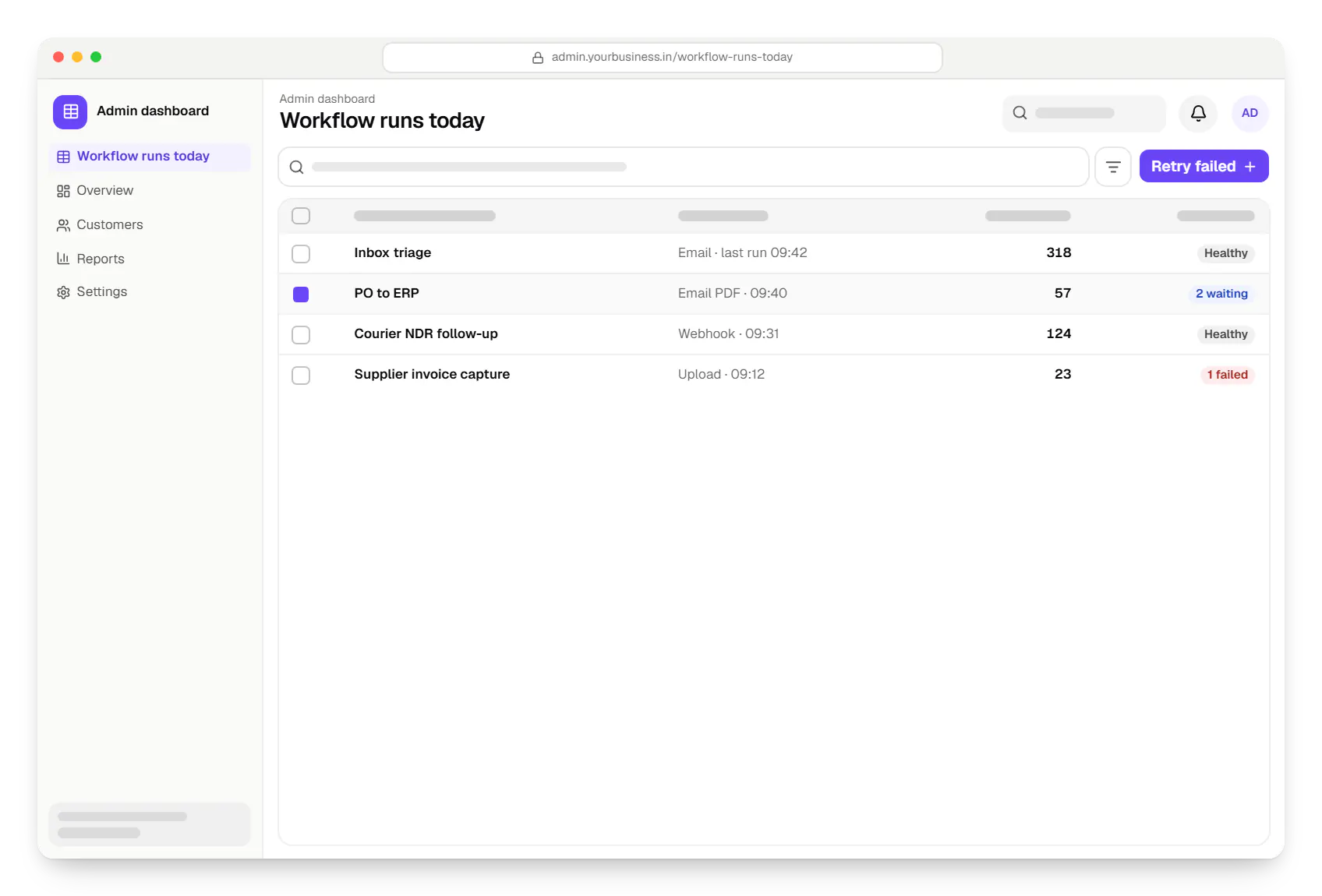Click the top header search box

pos(1083,113)
